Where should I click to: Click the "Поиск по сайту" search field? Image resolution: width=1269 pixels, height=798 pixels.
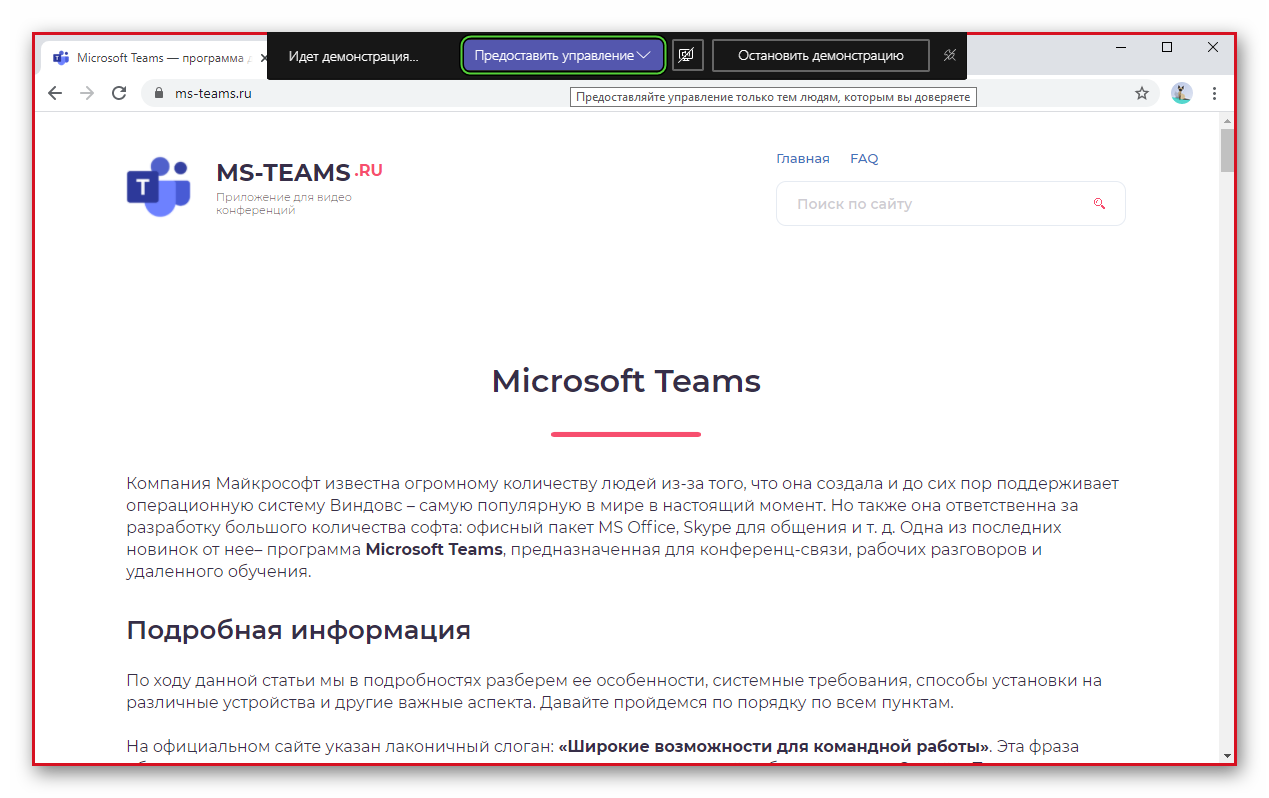[950, 204]
